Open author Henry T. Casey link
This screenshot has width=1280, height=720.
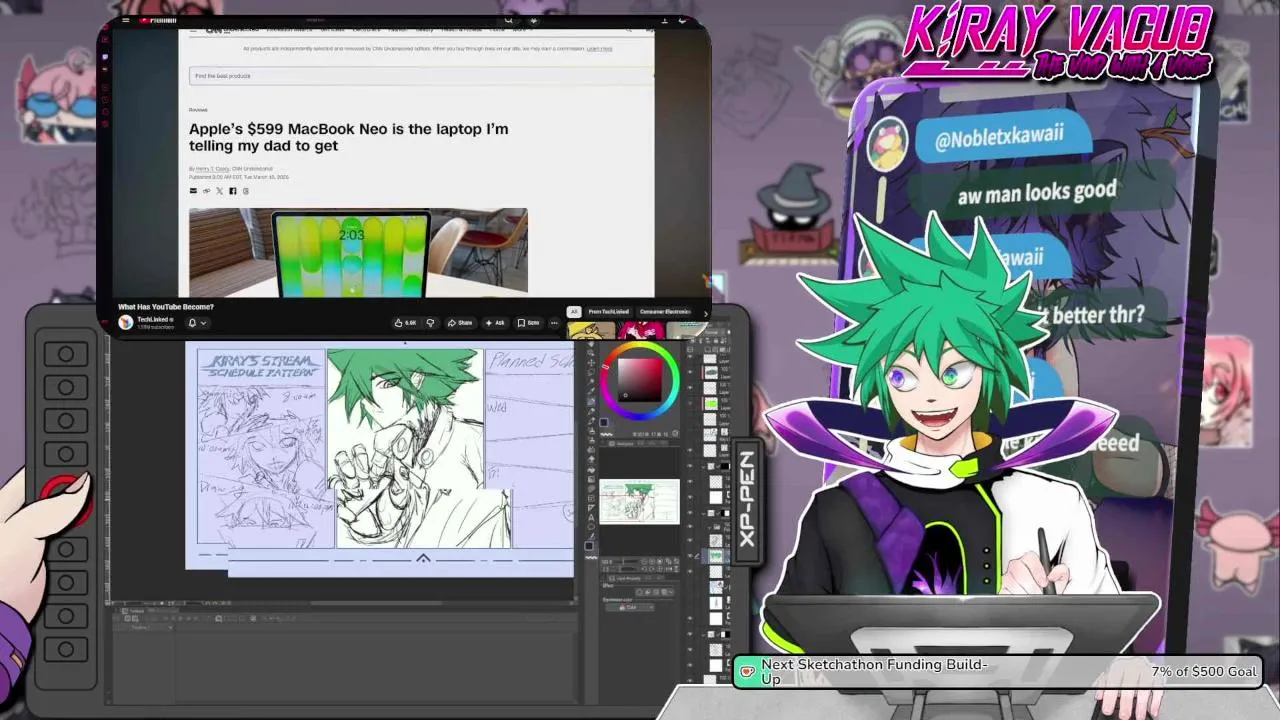coord(211,169)
